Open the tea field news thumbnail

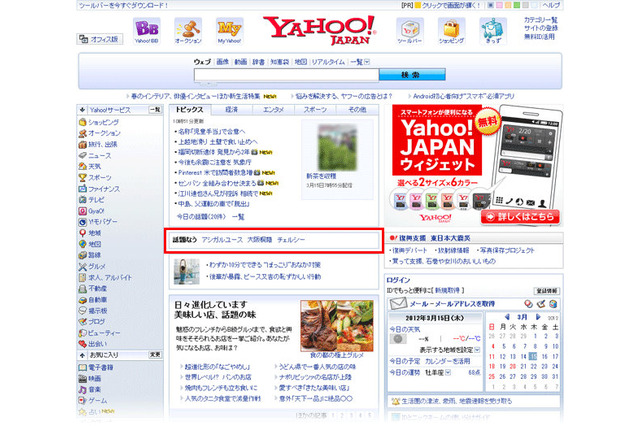[x=337, y=147]
